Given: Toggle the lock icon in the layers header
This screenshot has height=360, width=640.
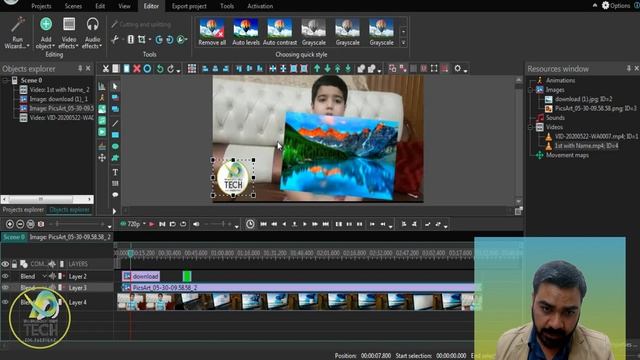Looking at the screenshot, I should (14, 264).
